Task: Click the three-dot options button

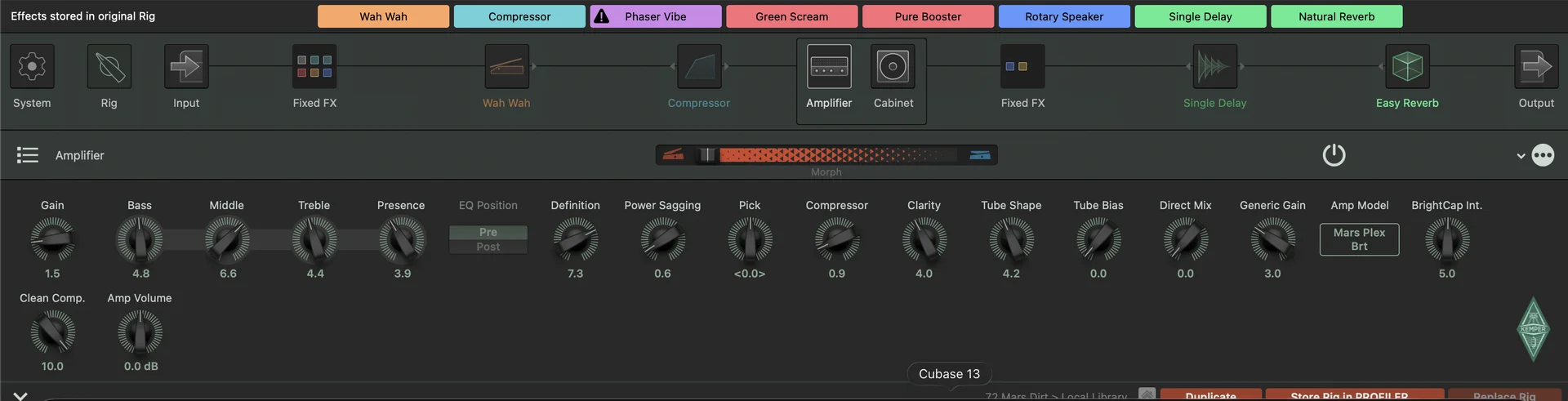Action: (x=1543, y=155)
